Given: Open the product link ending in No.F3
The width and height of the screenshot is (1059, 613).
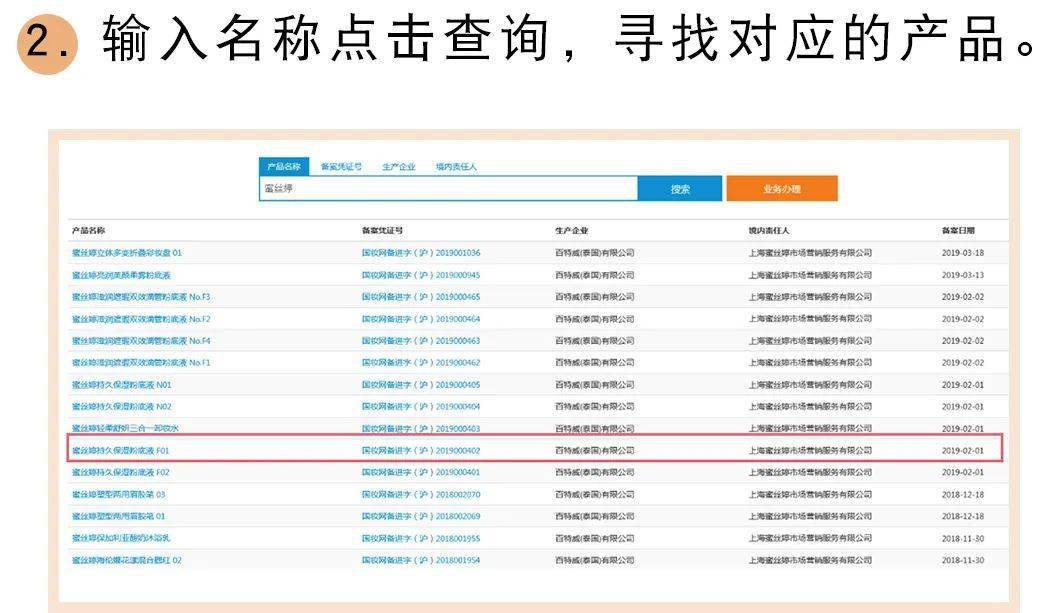Looking at the screenshot, I should (141, 297).
